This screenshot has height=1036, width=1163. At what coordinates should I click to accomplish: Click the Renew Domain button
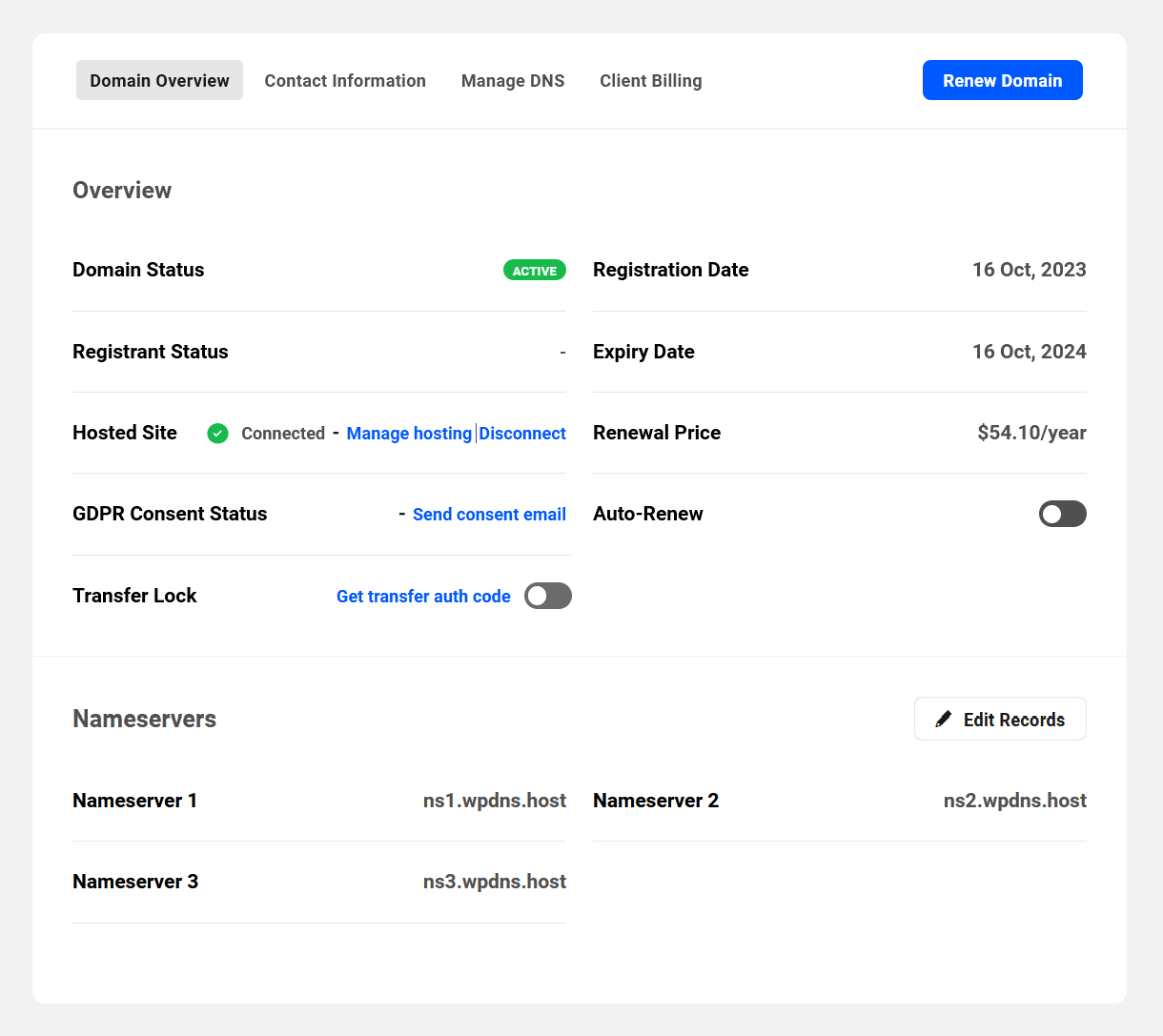[x=1003, y=80]
